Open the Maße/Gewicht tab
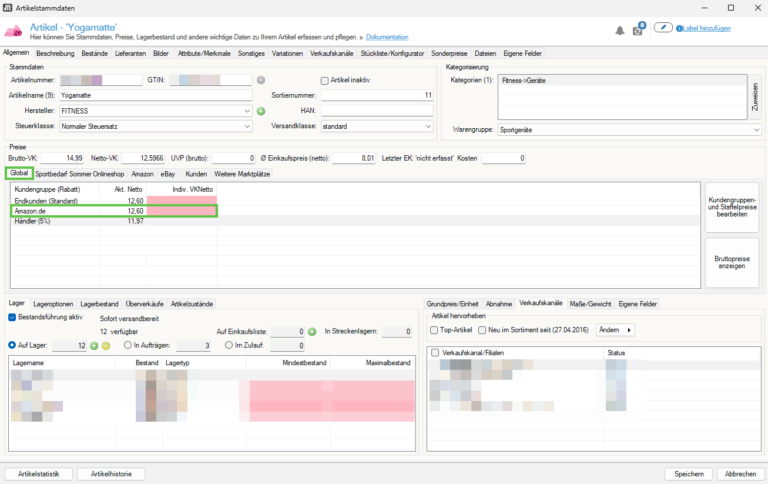This screenshot has height=484, width=768. [x=589, y=303]
